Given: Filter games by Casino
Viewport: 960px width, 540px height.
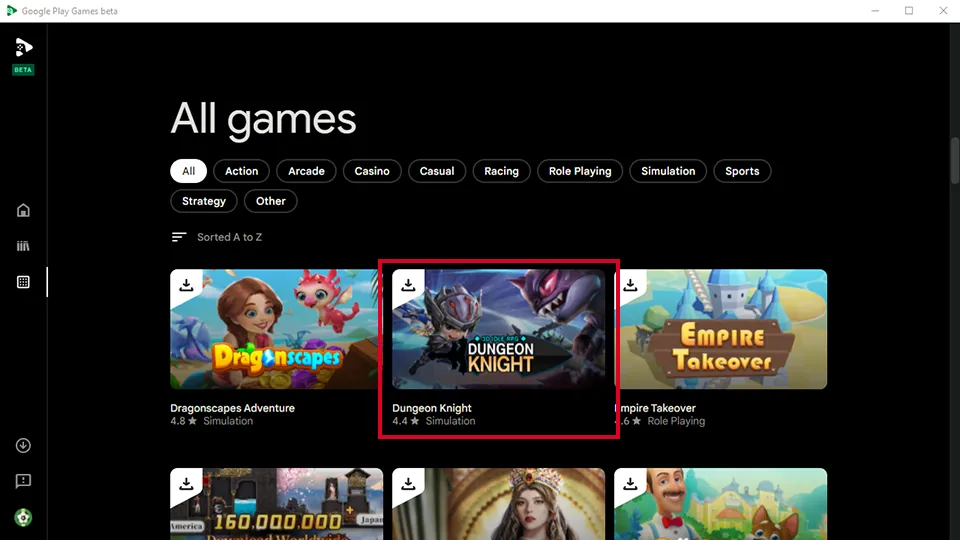Looking at the screenshot, I should click(x=372, y=171).
